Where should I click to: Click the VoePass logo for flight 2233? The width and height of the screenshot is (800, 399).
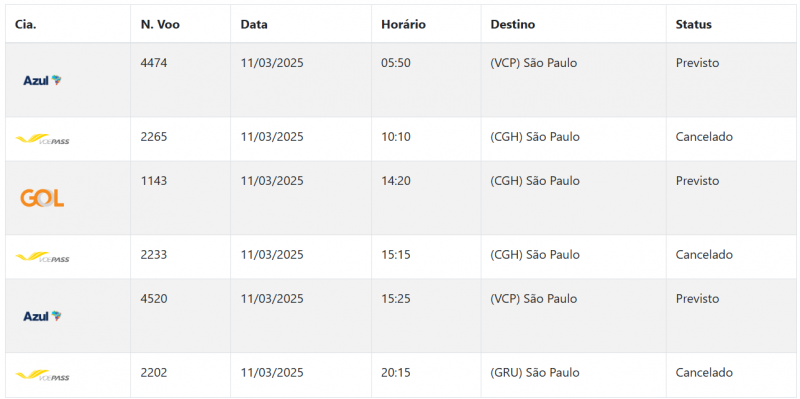(42, 257)
